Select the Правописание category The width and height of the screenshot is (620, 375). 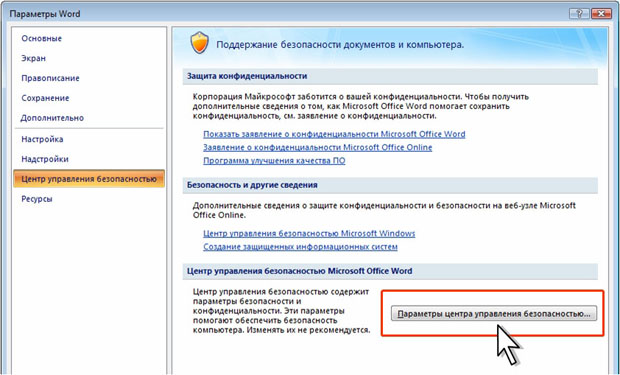[x=50, y=78]
